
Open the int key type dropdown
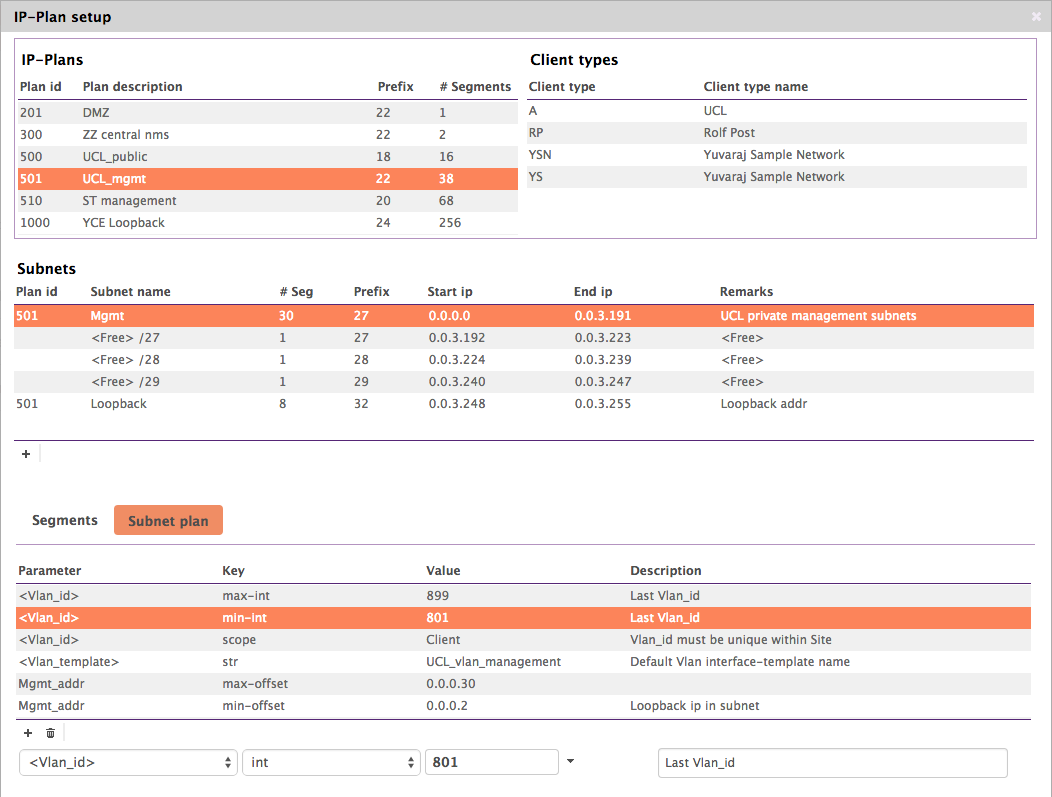click(x=330, y=763)
